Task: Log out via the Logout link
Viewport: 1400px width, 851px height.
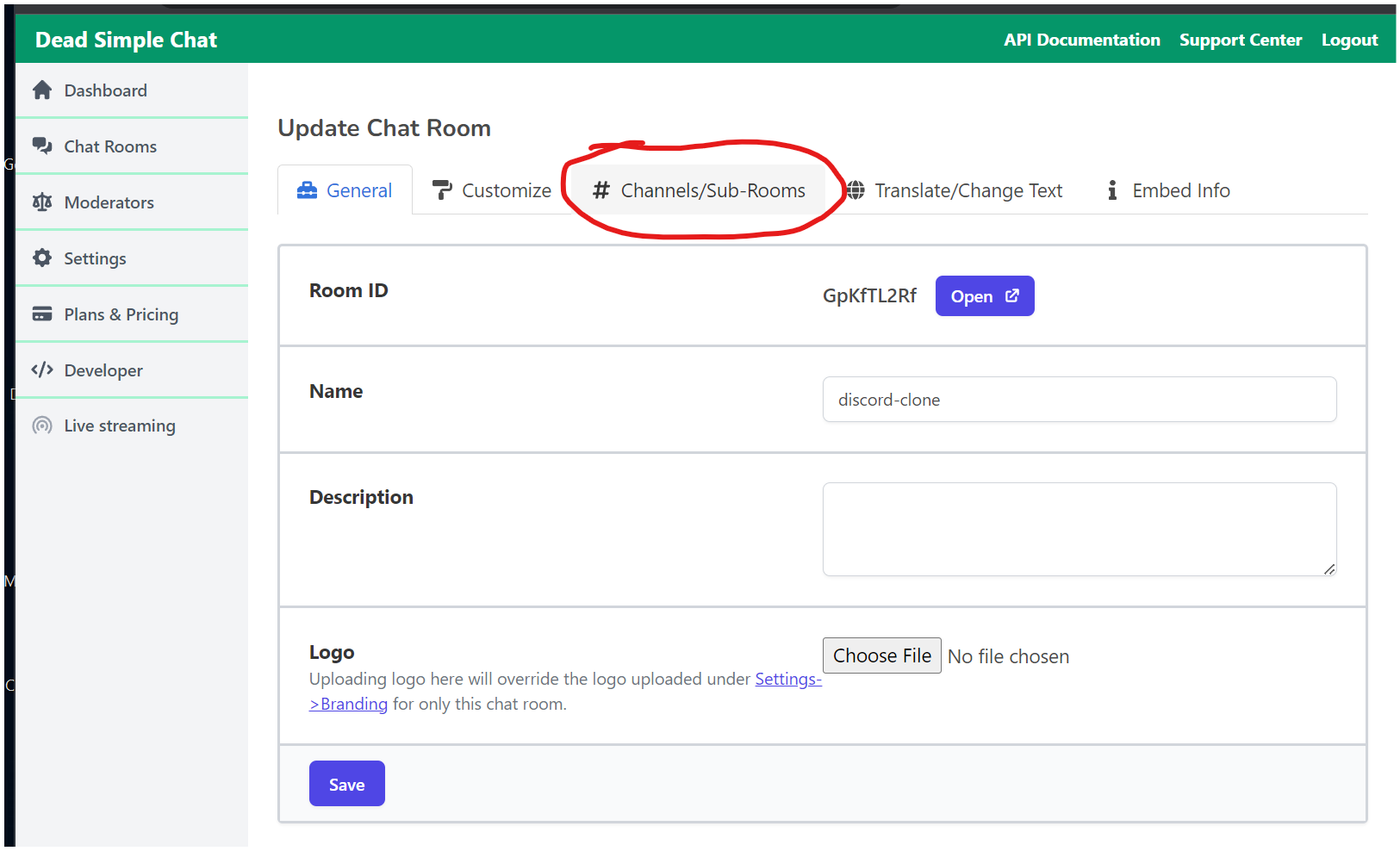Action: pos(1349,40)
